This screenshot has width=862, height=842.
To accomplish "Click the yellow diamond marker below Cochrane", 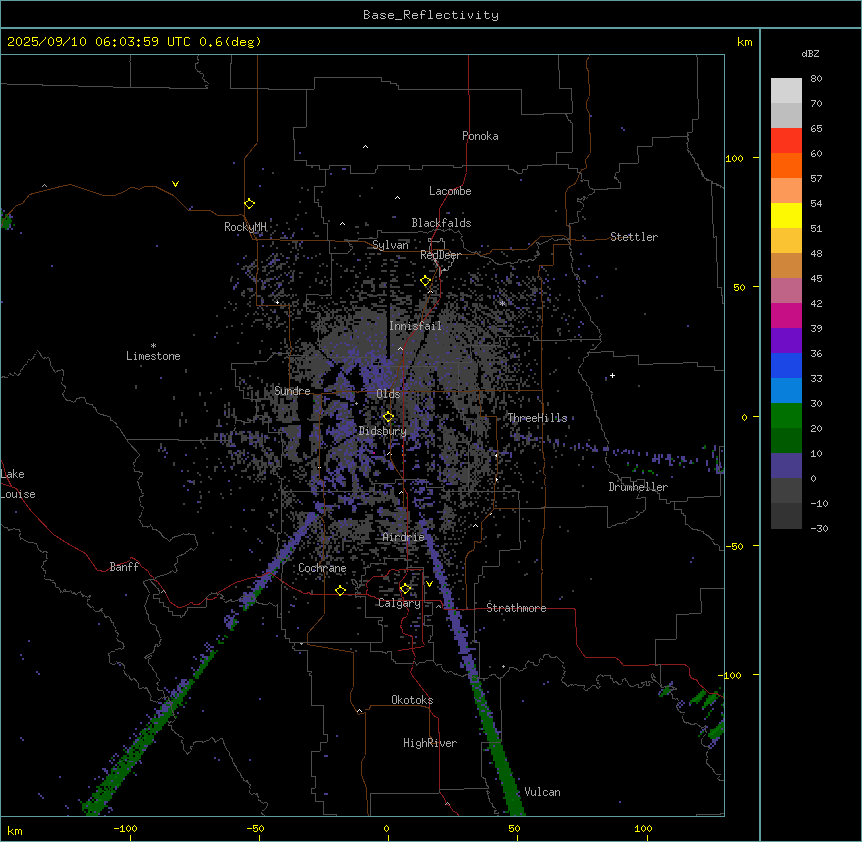I will click(340, 590).
